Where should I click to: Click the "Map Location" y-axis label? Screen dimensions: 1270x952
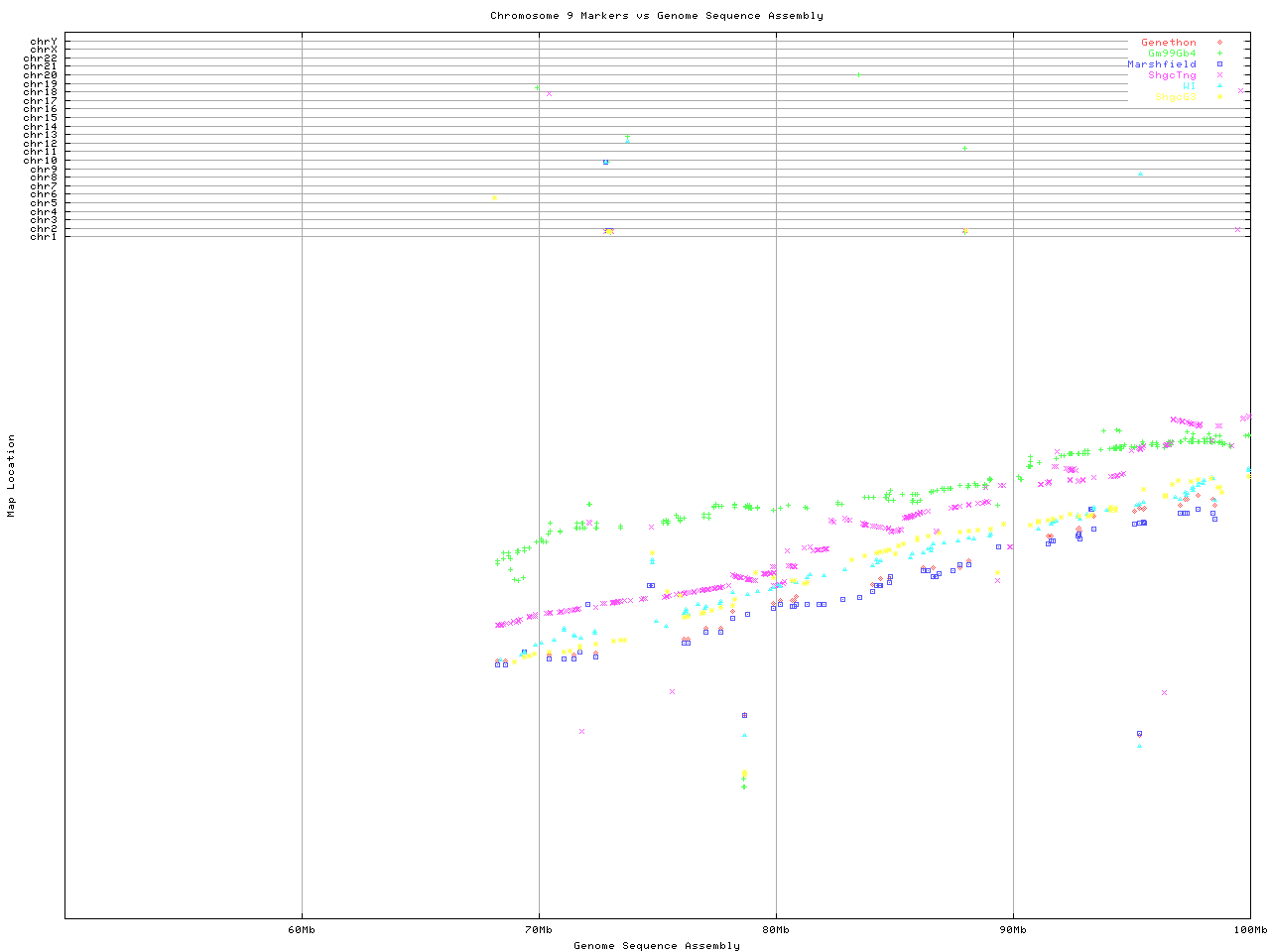[12, 476]
